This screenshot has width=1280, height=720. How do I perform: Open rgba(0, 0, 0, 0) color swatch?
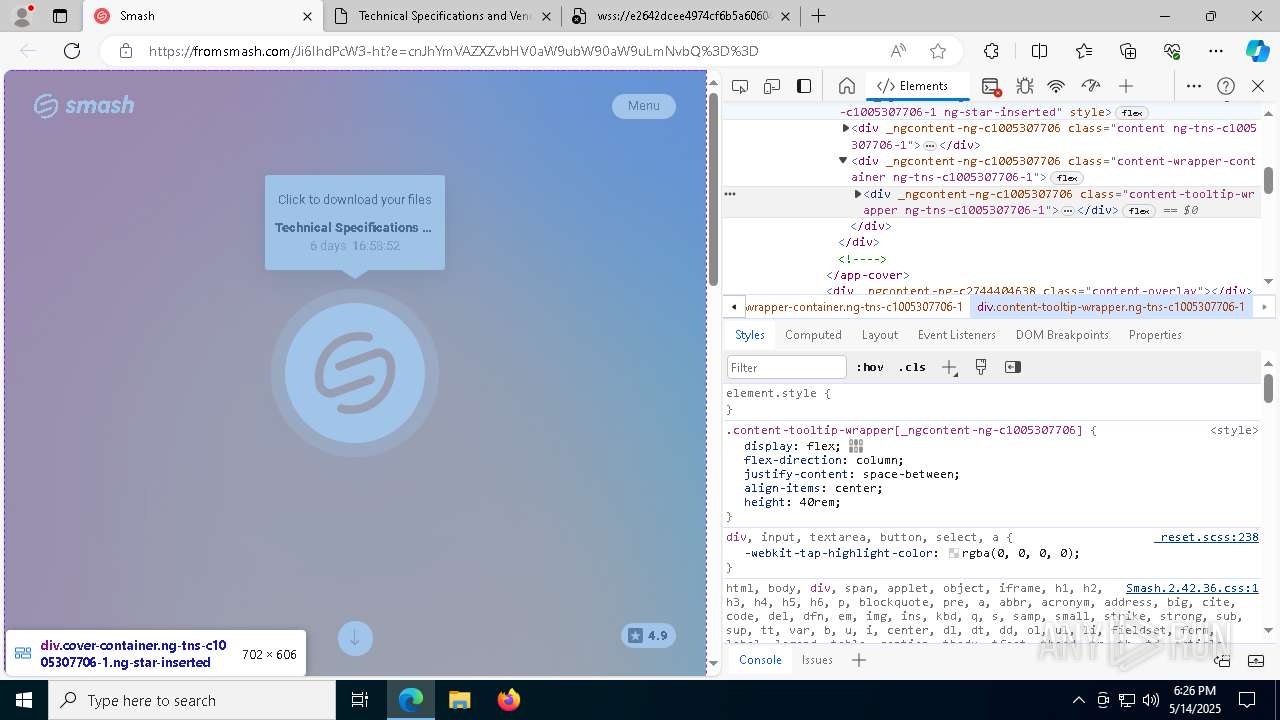click(x=954, y=554)
